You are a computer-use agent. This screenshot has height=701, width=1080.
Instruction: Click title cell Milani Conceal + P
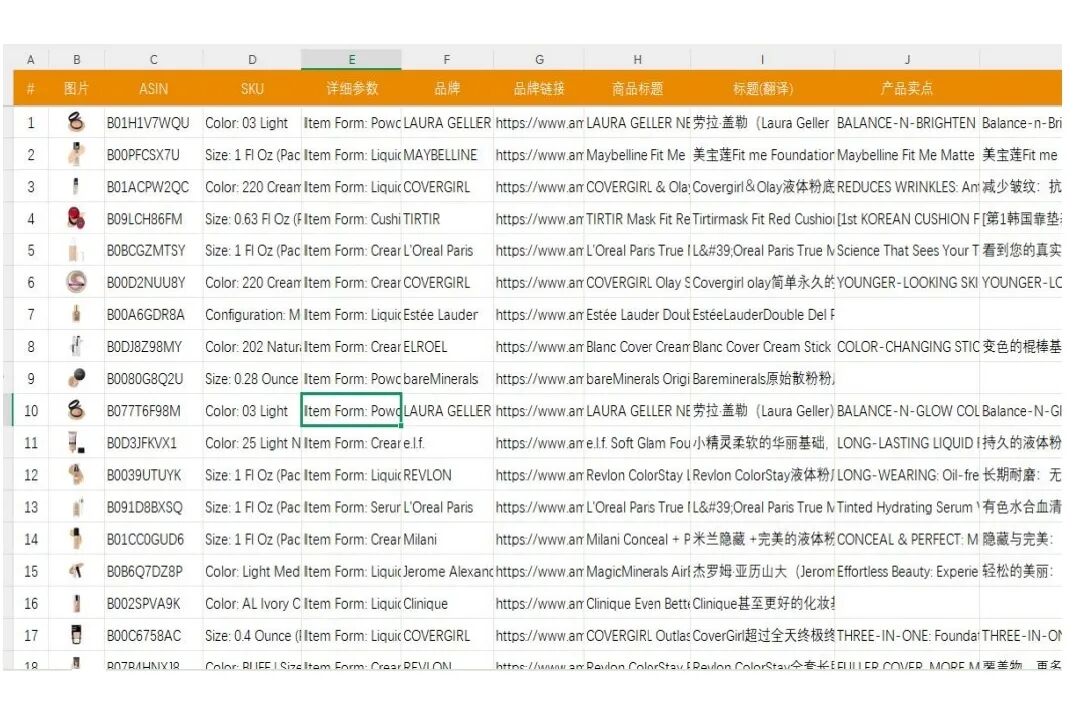(637, 539)
